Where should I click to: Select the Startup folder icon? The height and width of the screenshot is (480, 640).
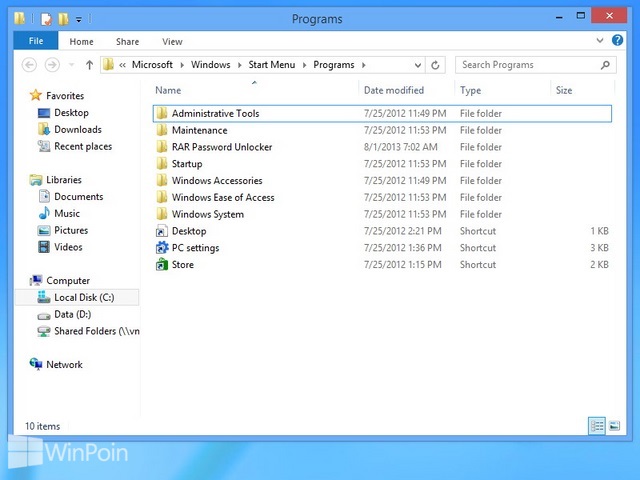pos(162,164)
